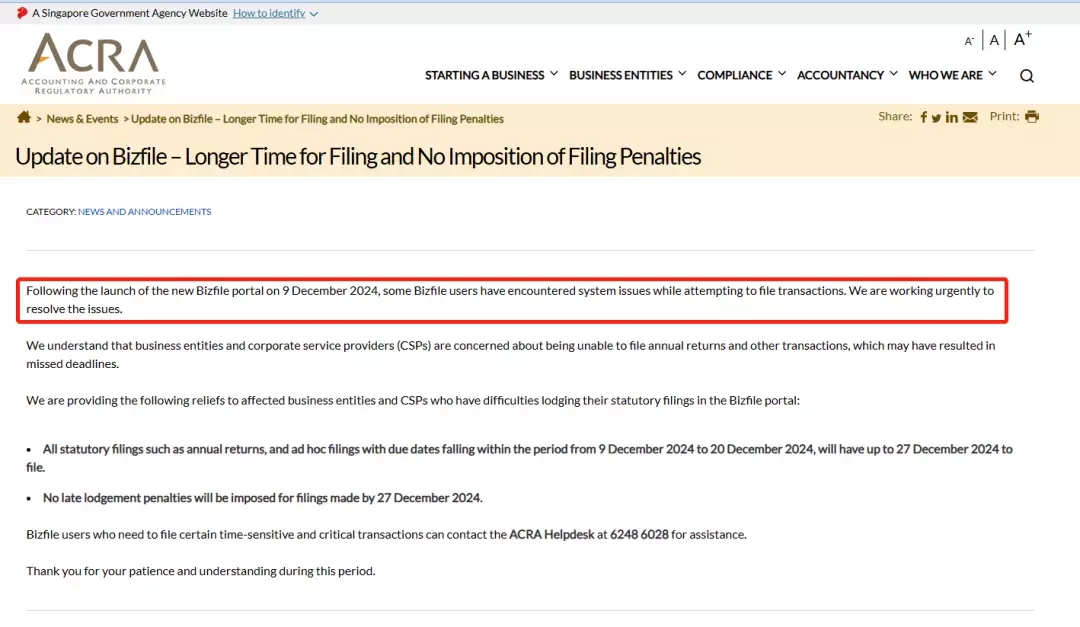Click the 'Print:' label
This screenshot has height=627, width=1080.
coord(1004,116)
